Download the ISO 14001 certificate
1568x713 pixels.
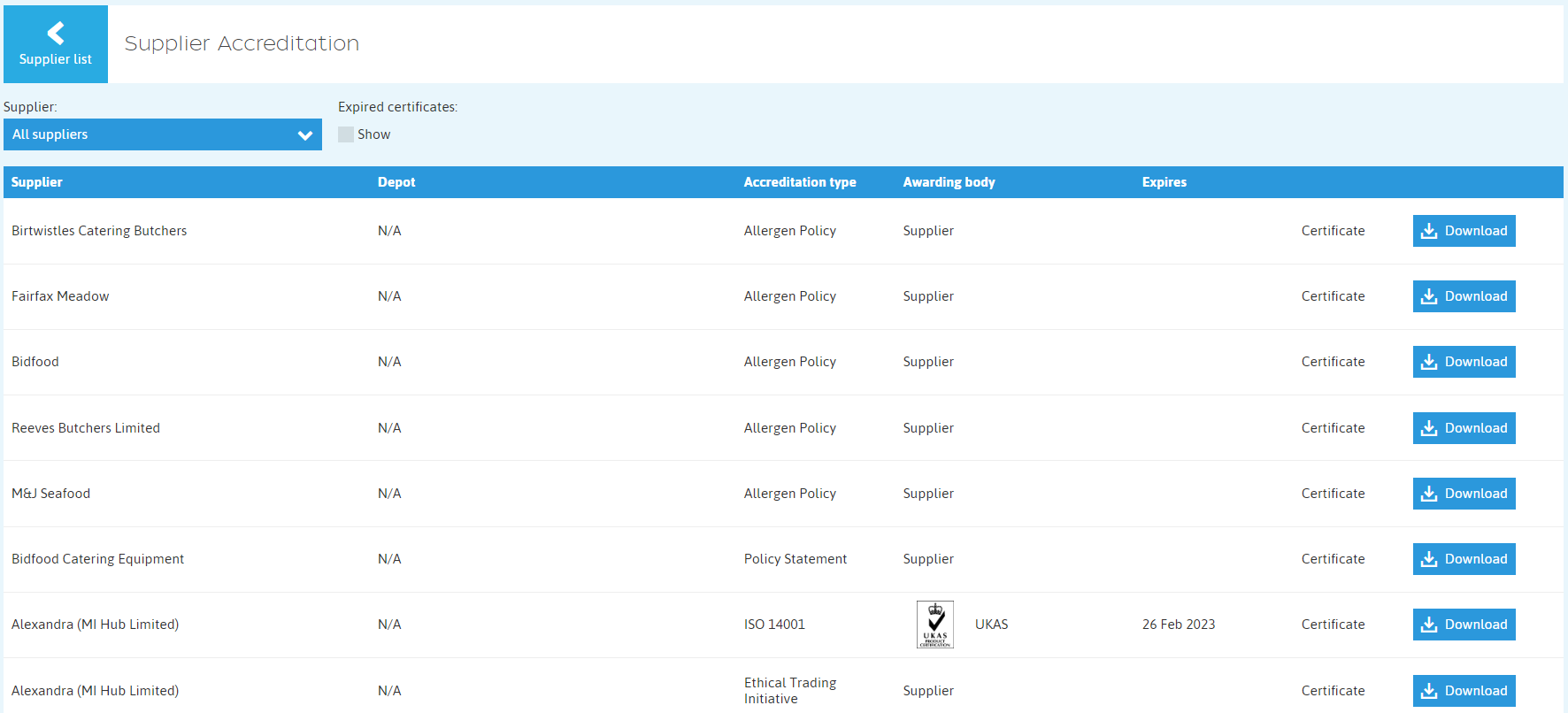click(x=1464, y=625)
